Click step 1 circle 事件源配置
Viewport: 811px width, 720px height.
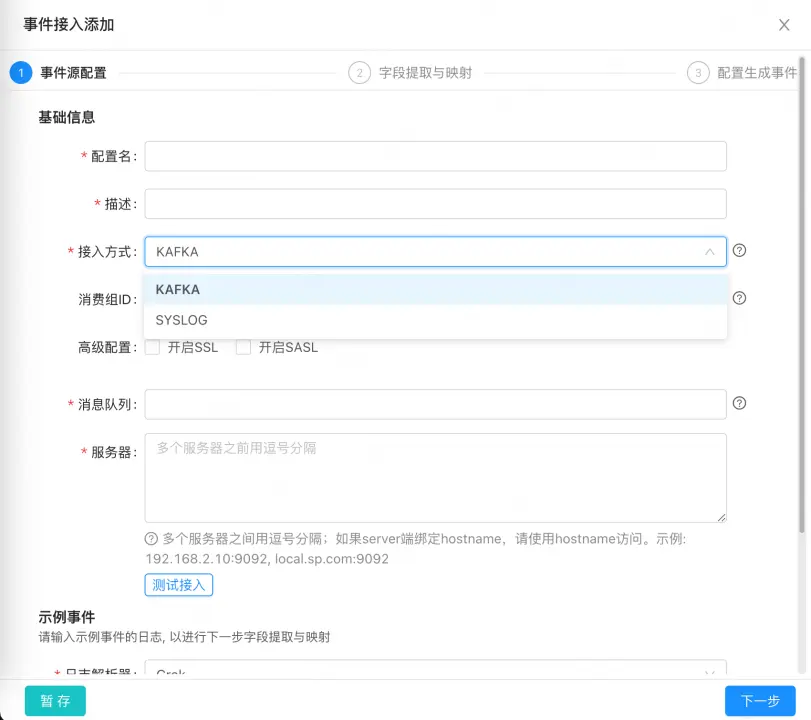pyautogui.click(x=21, y=73)
